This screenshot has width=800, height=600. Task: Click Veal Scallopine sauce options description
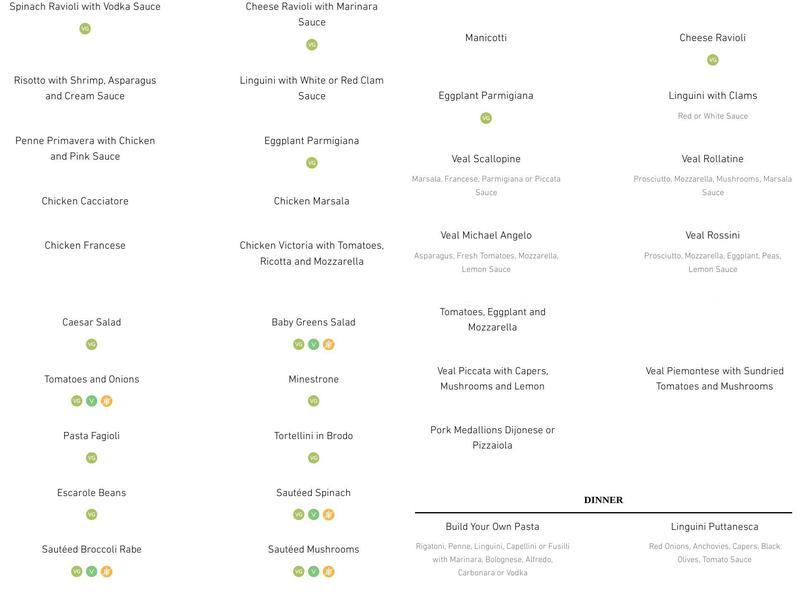tap(486, 186)
